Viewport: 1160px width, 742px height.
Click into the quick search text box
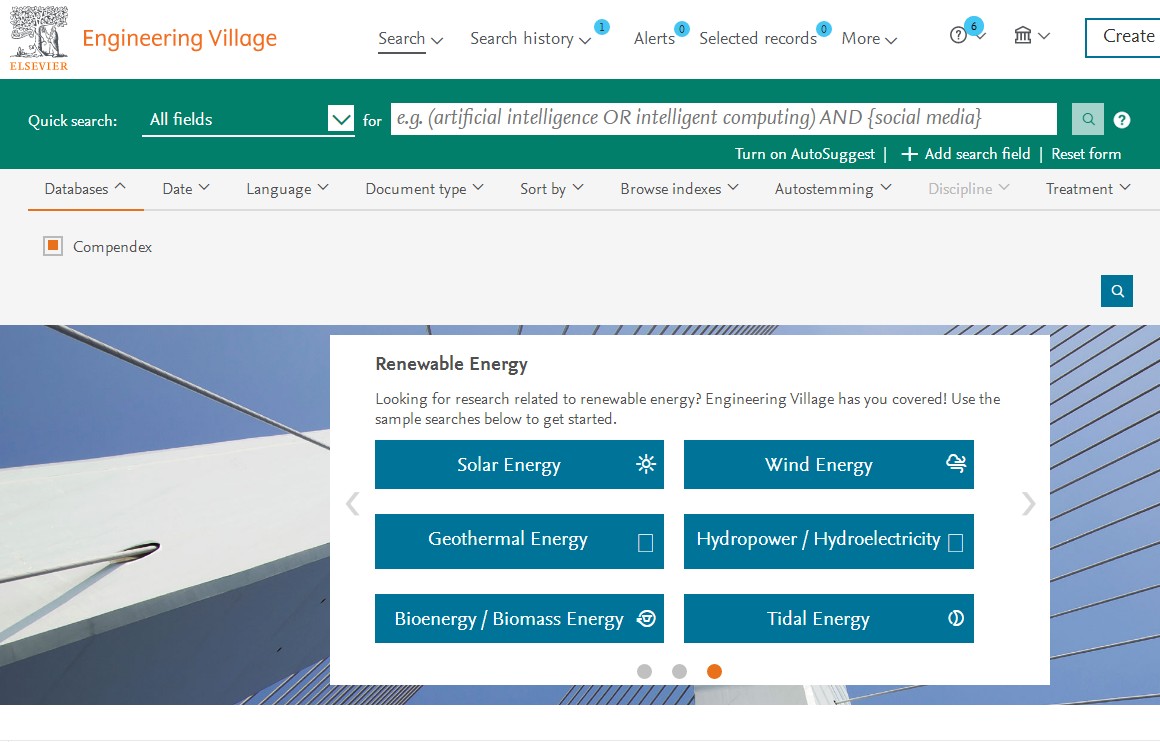tap(724, 118)
